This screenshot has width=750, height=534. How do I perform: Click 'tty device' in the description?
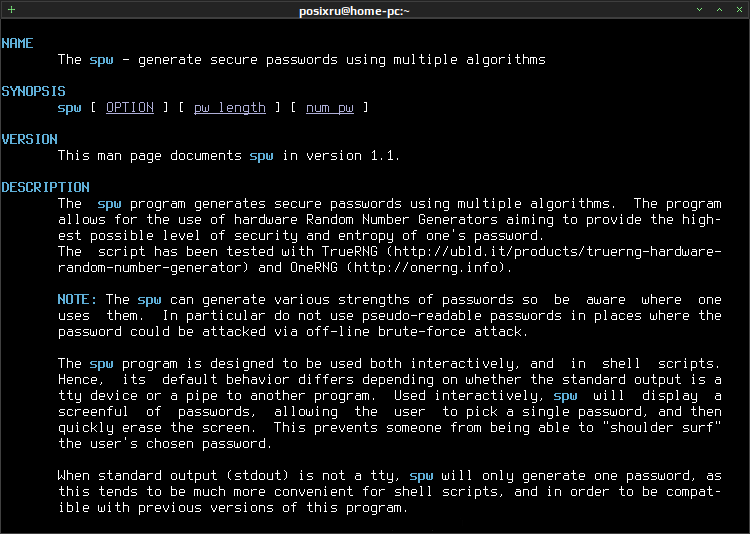(98, 396)
